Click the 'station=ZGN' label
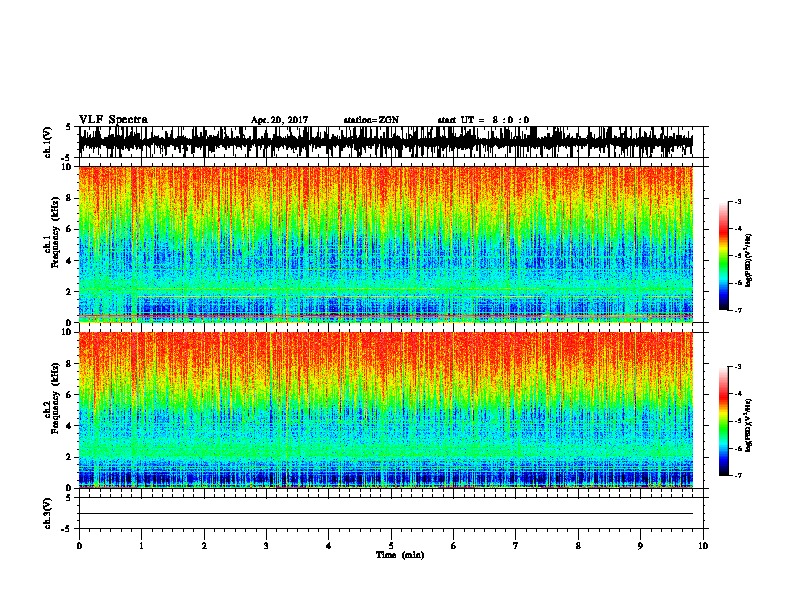 (x=371, y=120)
